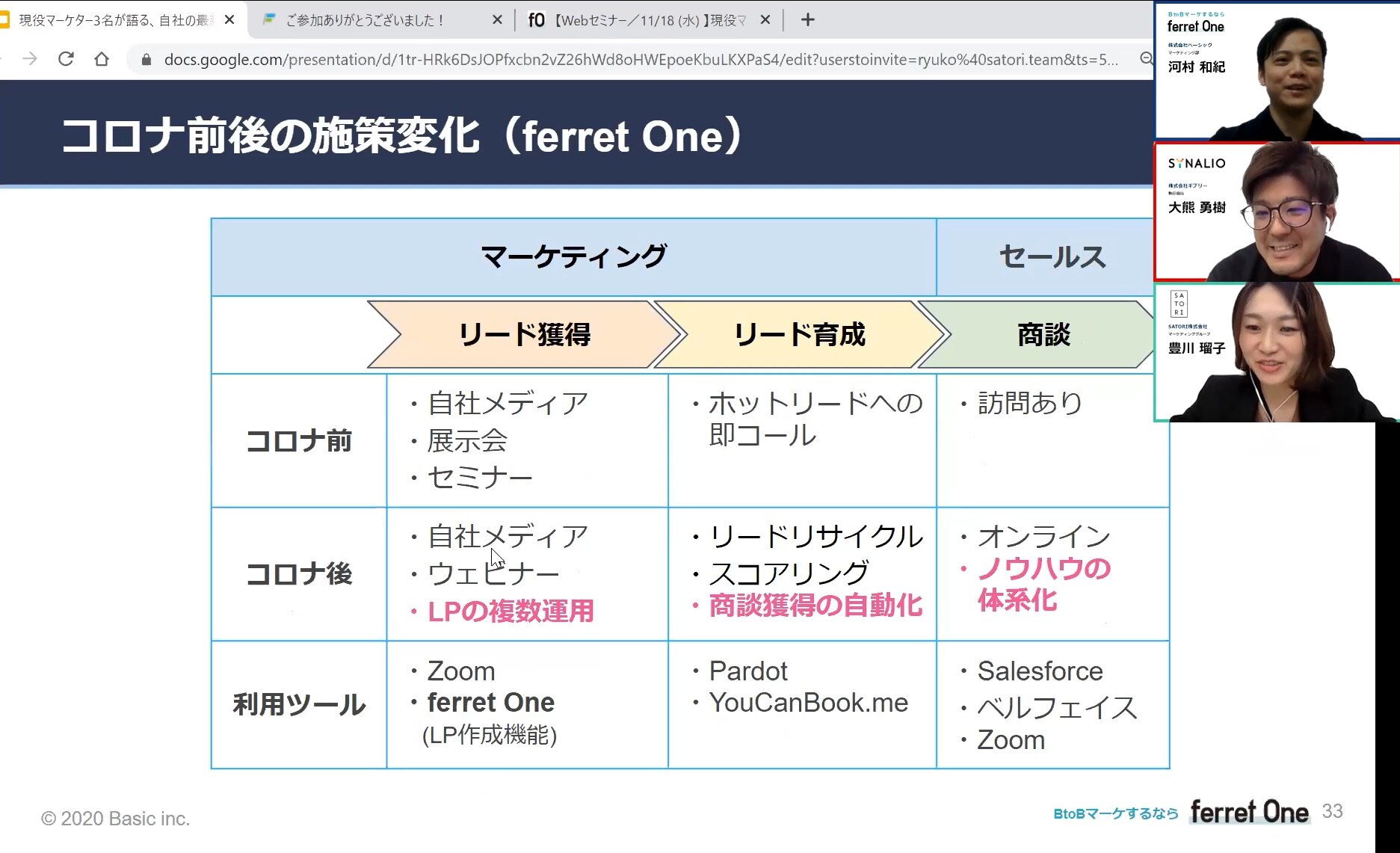Select 豊川 瑠子's video thumbnail
The image size is (1400, 853).
[x=1276, y=352]
